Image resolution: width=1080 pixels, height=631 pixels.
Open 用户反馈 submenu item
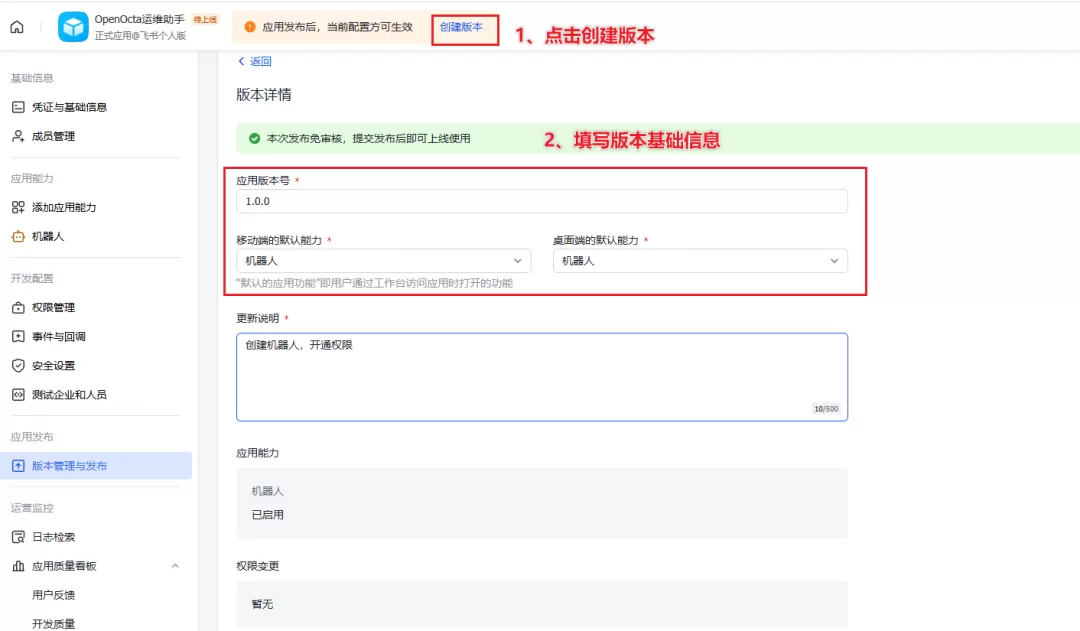(x=54, y=595)
